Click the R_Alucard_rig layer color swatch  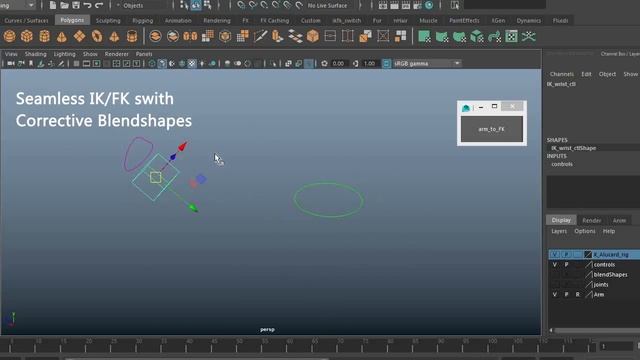pyautogui.click(x=588, y=255)
